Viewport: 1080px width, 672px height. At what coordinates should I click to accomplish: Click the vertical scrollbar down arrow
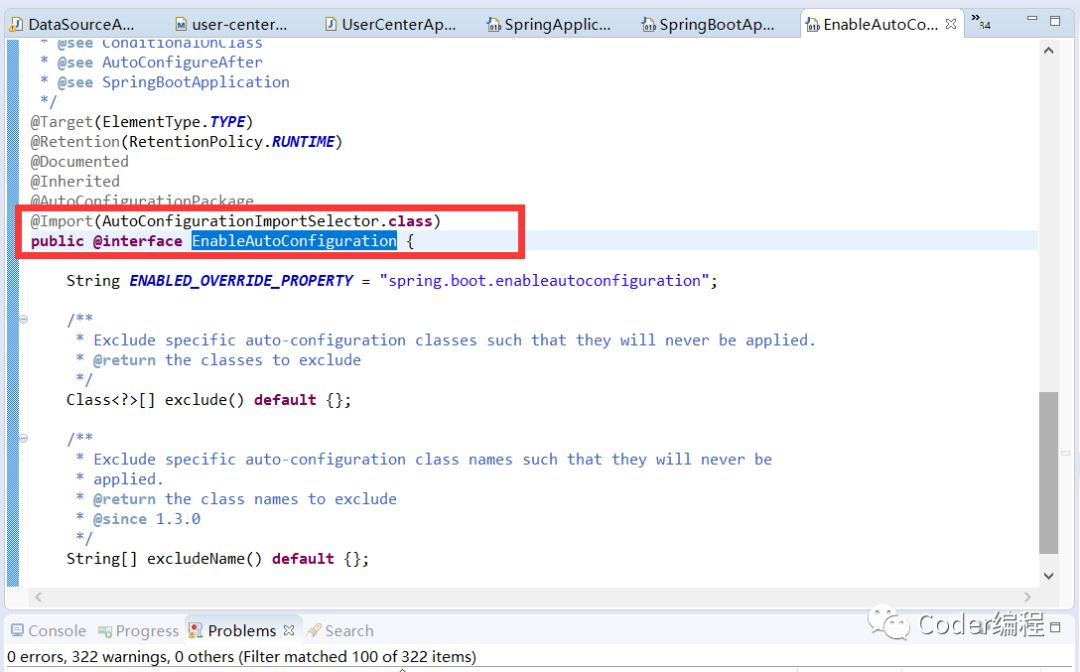[1048, 576]
